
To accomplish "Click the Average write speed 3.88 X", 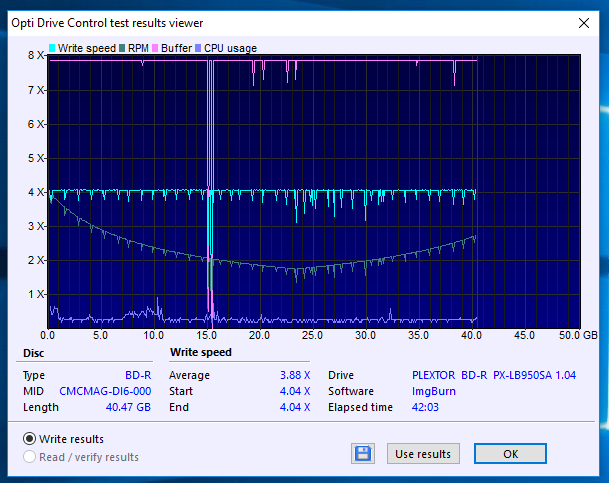I will (295, 375).
